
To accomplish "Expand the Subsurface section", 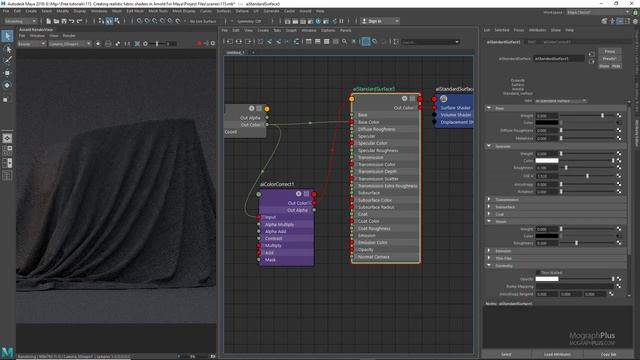I will click(489, 207).
